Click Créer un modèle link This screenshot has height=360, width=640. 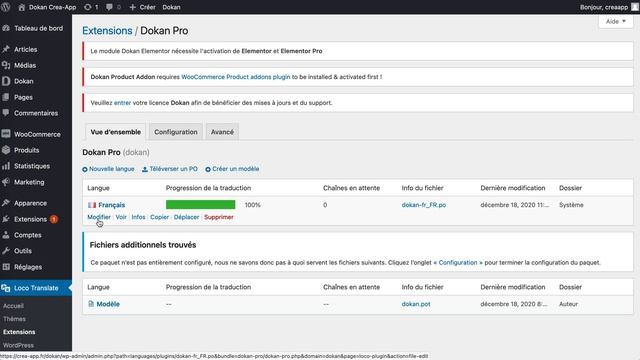pos(232,169)
